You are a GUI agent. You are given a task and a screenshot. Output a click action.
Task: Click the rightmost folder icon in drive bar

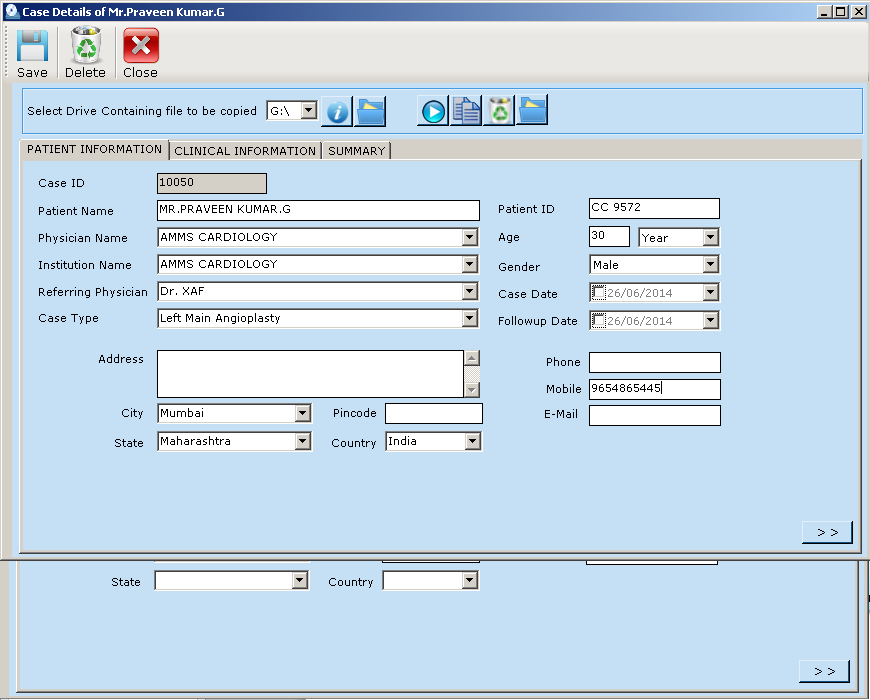coord(532,111)
